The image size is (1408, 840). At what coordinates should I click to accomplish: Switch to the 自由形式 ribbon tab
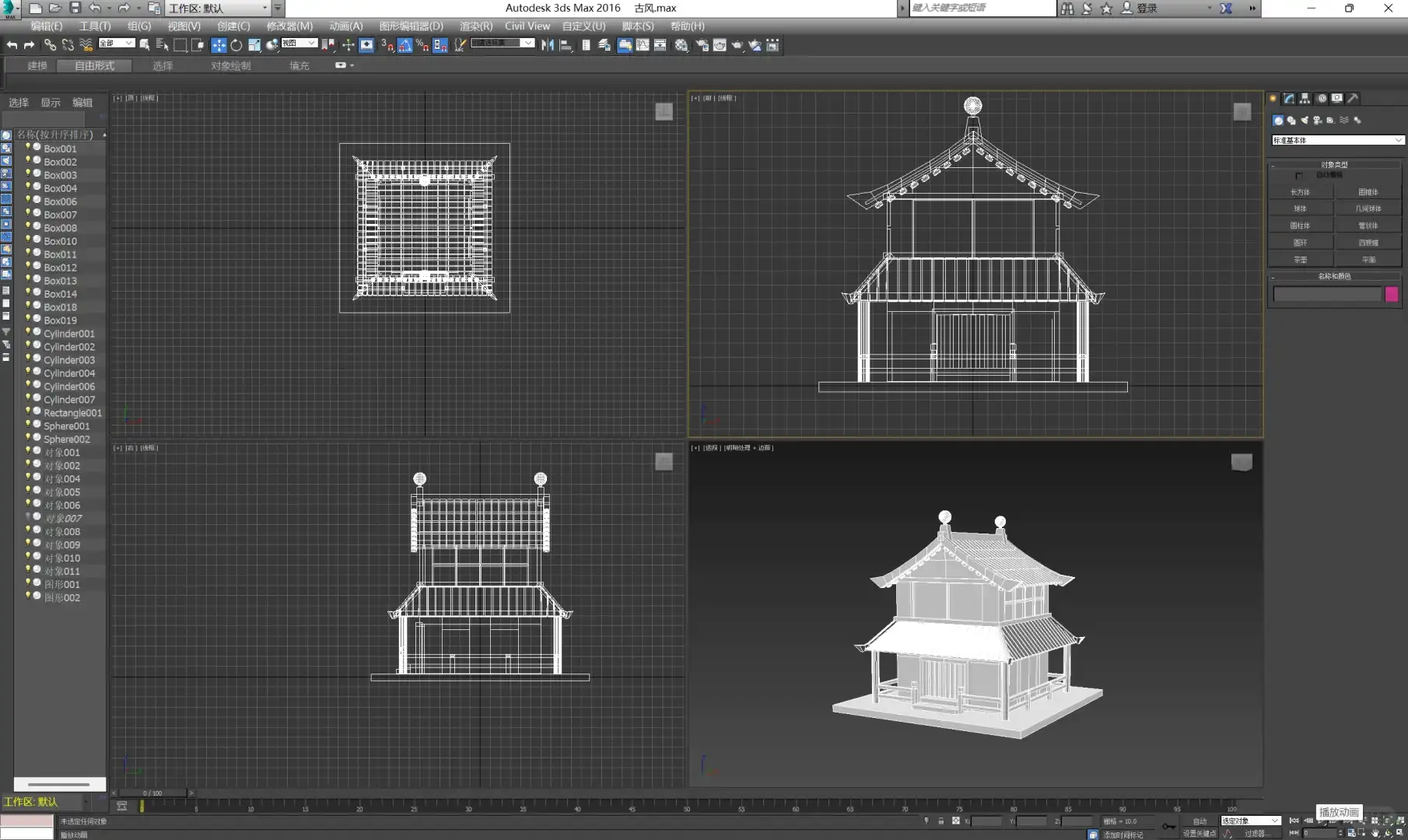(94, 65)
